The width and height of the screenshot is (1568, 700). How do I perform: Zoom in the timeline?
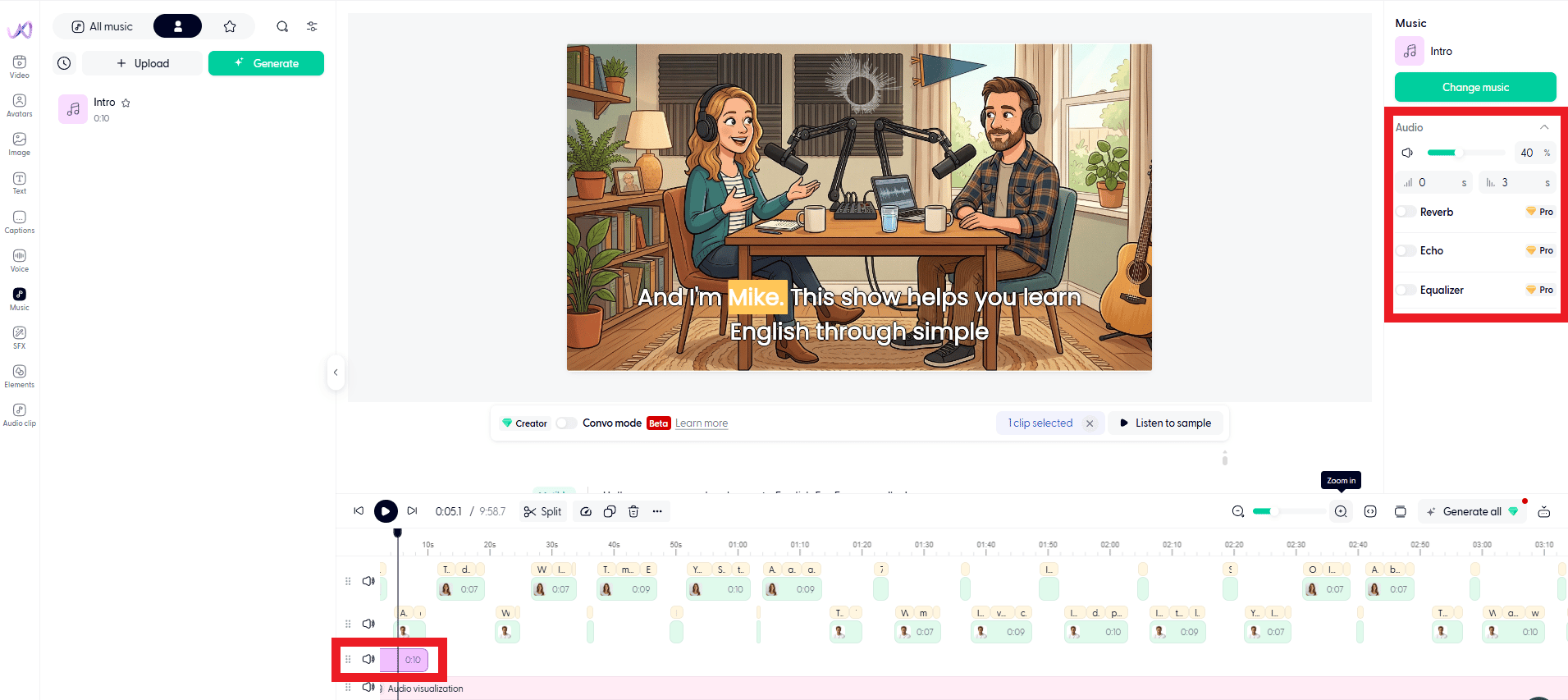(1341, 511)
